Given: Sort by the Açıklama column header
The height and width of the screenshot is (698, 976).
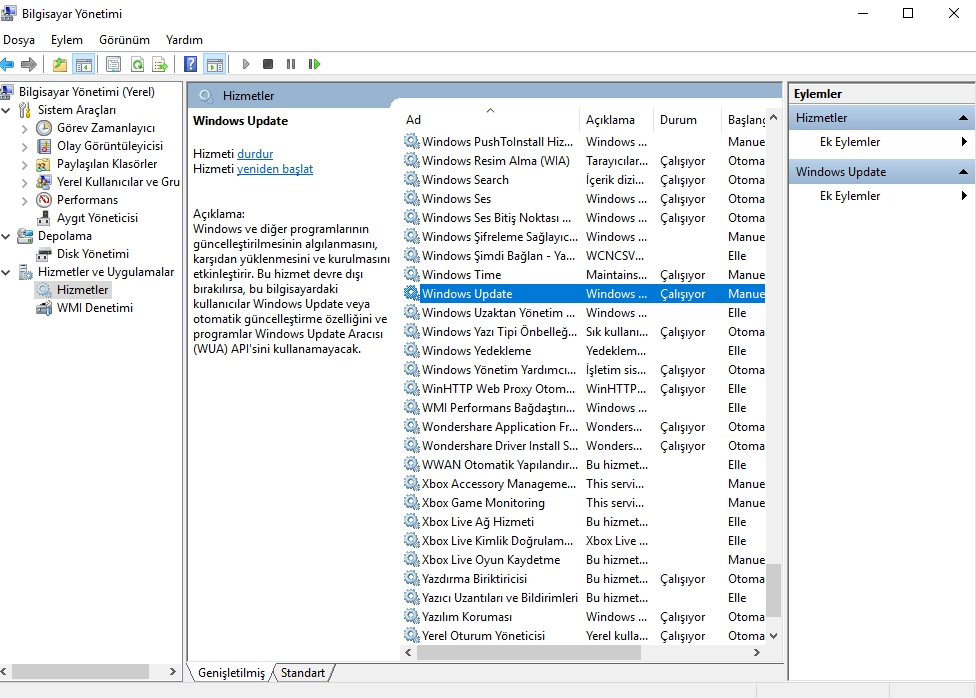Looking at the screenshot, I should tap(616, 120).
